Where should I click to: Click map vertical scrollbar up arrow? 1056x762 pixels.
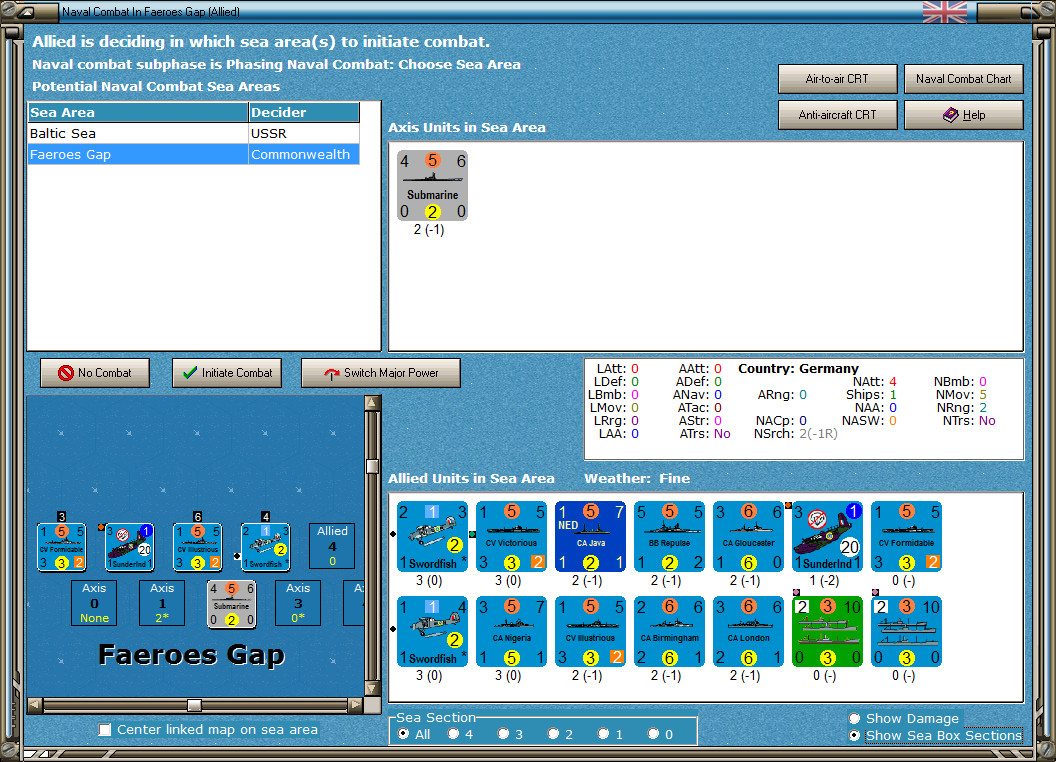pyautogui.click(x=372, y=403)
